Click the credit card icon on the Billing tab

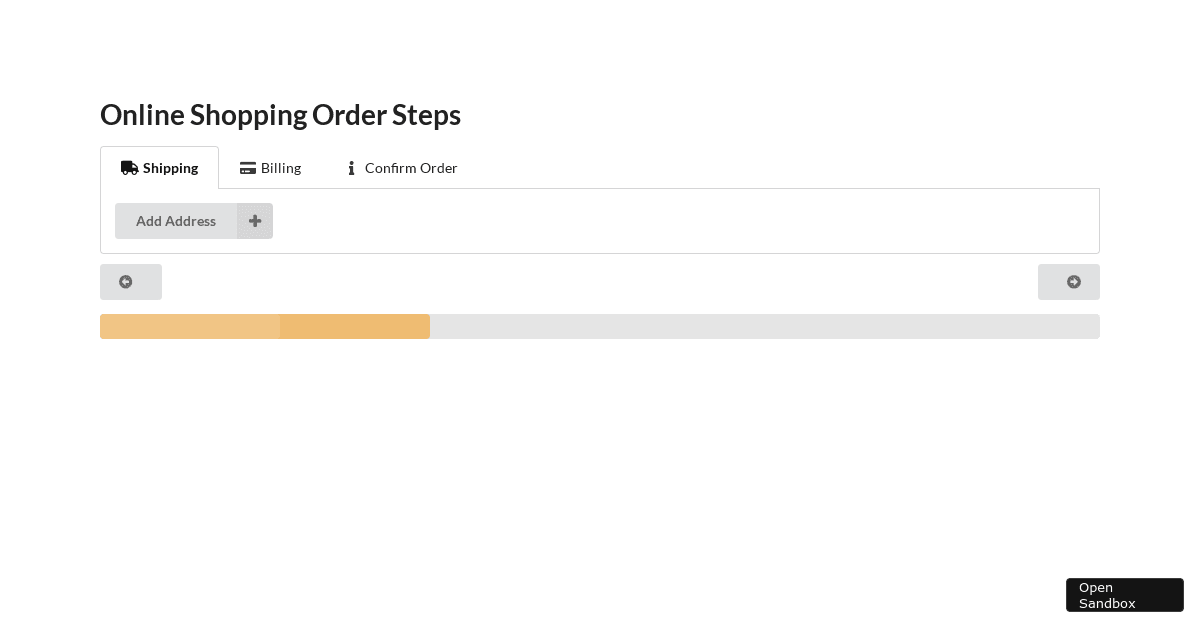(x=247, y=168)
